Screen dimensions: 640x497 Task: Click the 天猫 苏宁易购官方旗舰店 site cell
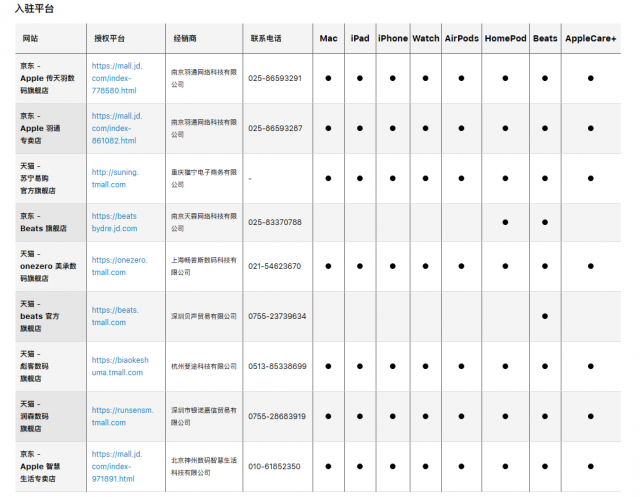(x=51, y=178)
